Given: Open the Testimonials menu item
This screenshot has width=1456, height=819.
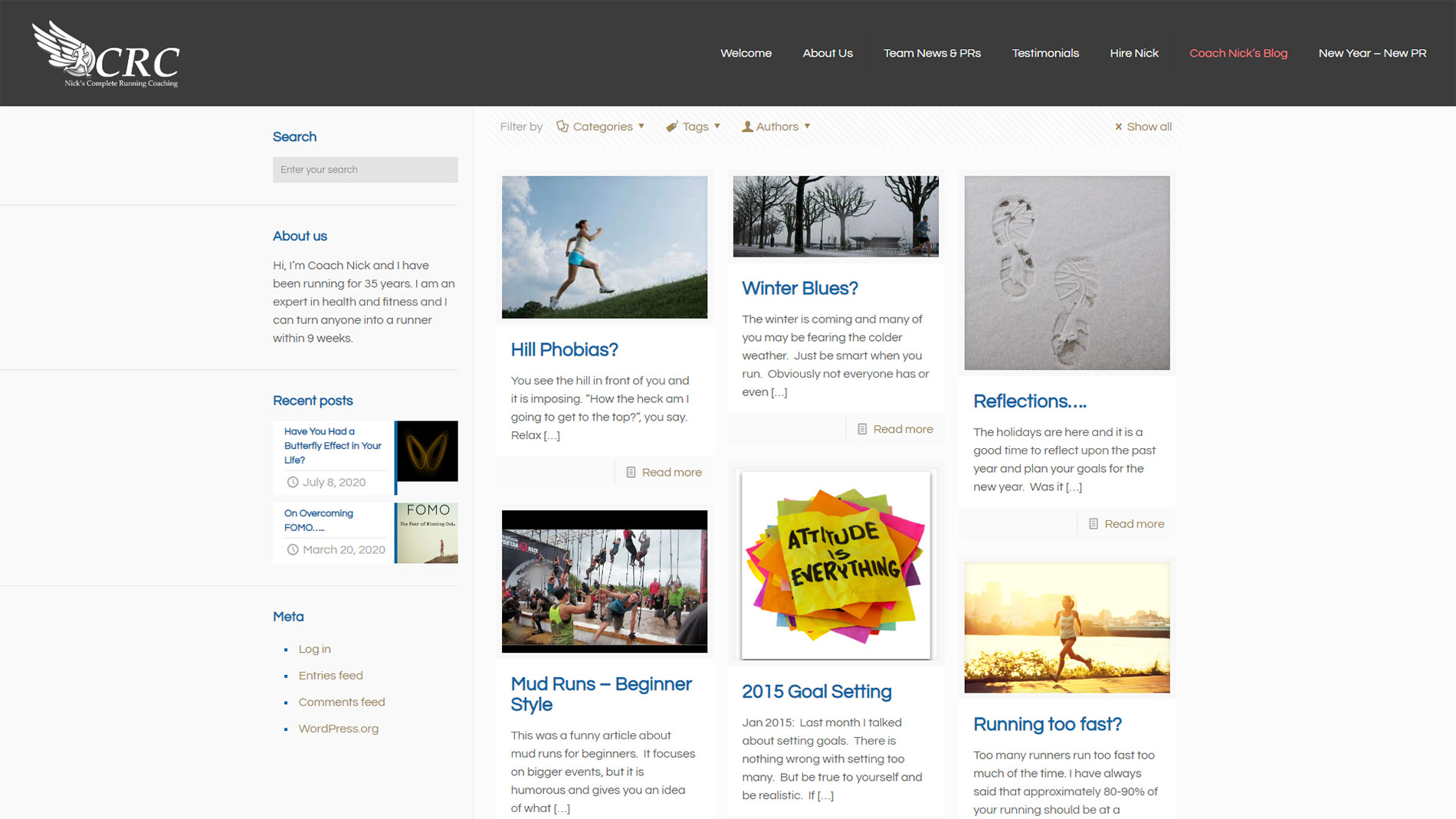Looking at the screenshot, I should [1044, 53].
